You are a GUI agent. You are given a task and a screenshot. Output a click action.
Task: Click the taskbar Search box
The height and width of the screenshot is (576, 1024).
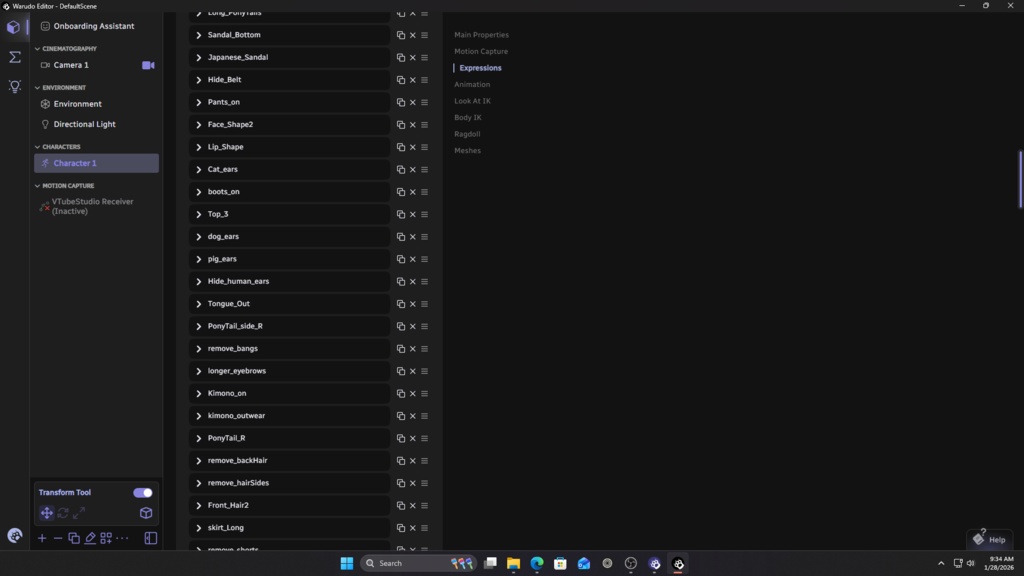pyautogui.click(x=418, y=563)
